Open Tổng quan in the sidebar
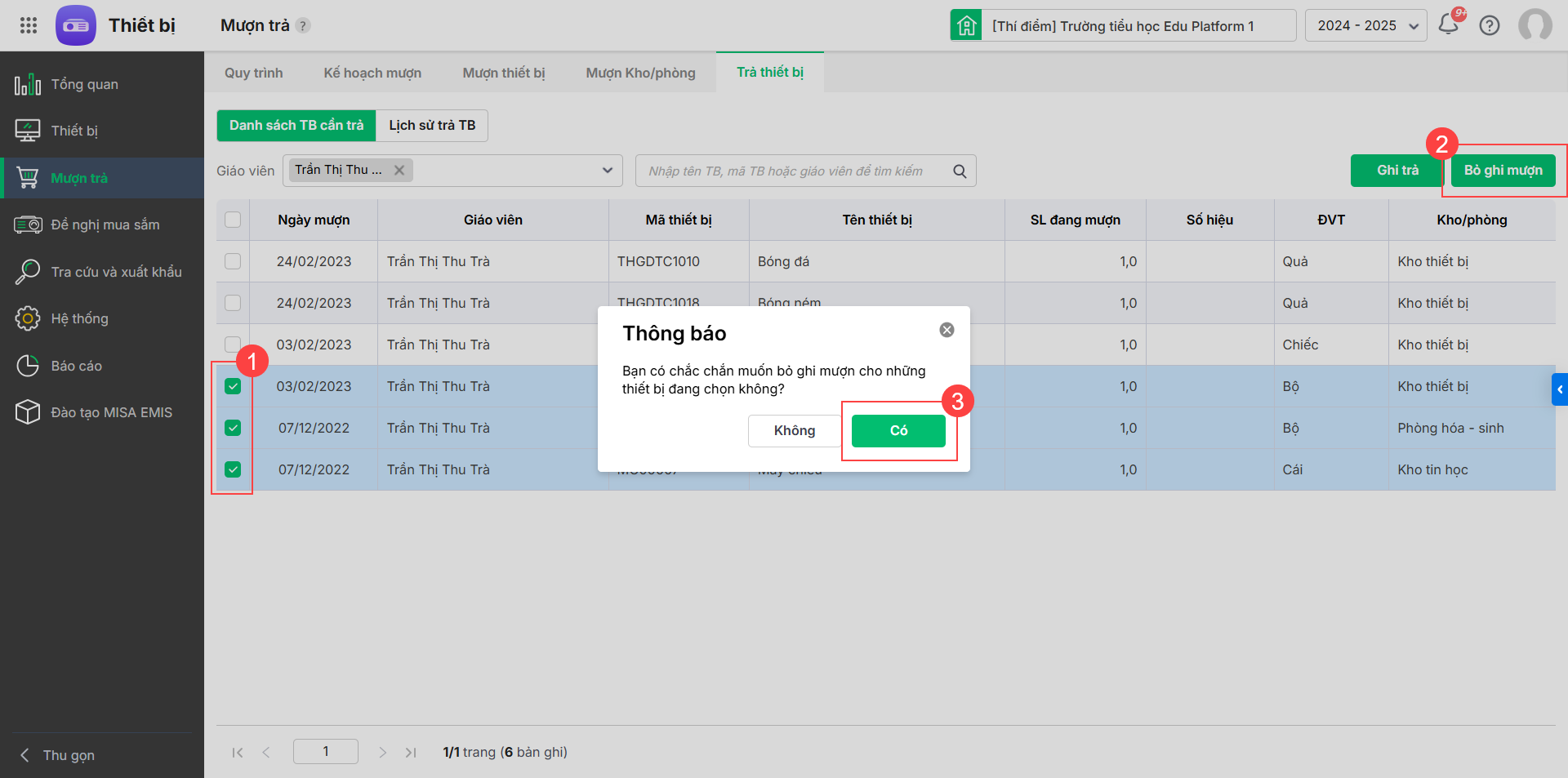This screenshot has width=1568, height=778. click(84, 84)
